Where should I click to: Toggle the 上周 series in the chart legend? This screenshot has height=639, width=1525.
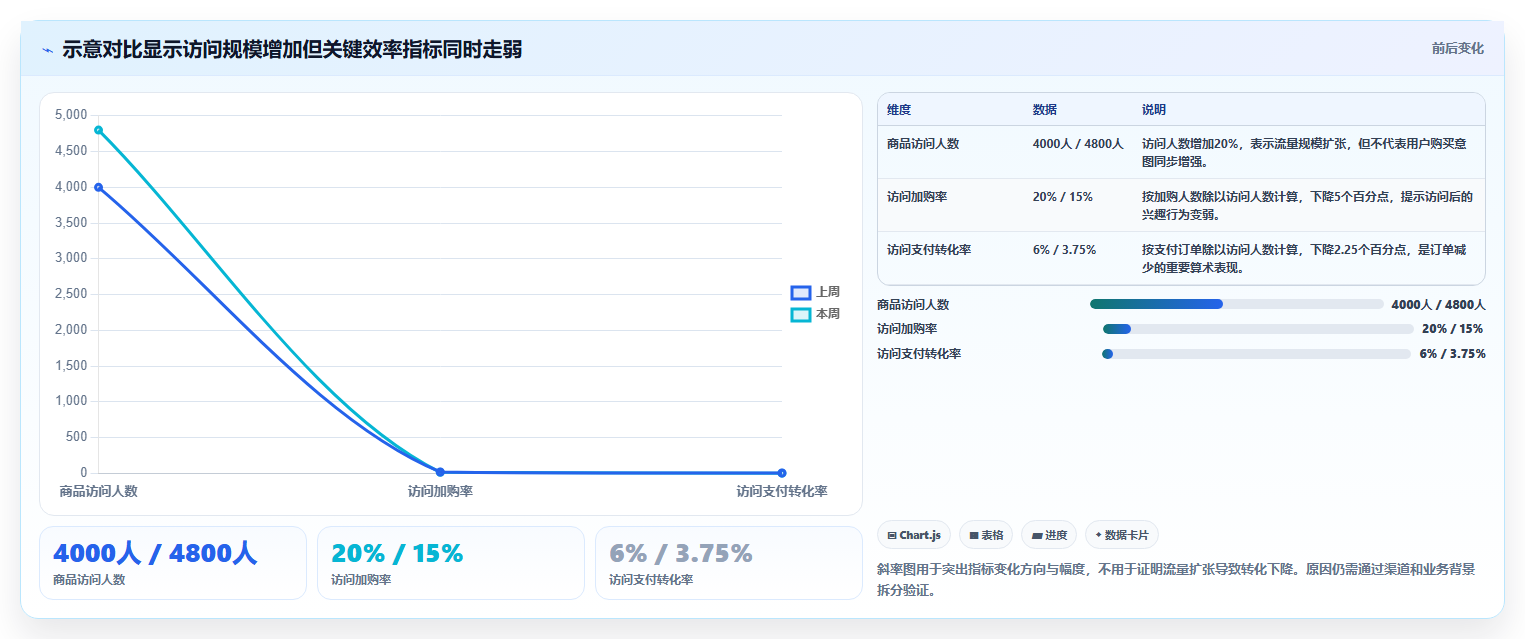click(x=816, y=292)
